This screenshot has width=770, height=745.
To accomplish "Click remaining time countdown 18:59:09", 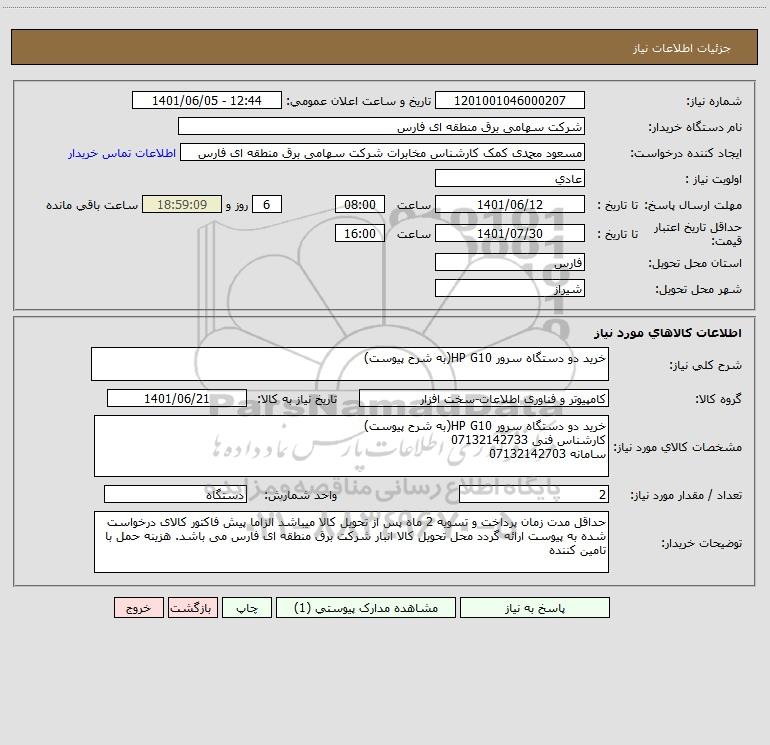I will pyautogui.click(x=182, y=204).
